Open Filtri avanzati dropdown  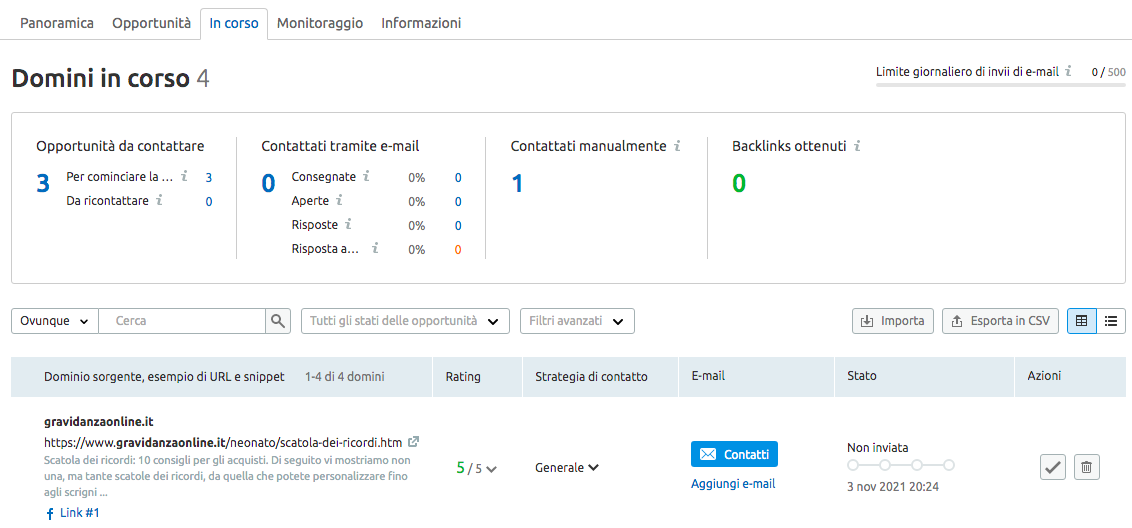(577, 321)
